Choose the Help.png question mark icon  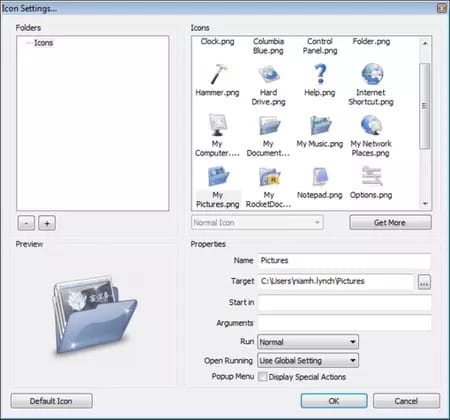(x=320, y=80)
